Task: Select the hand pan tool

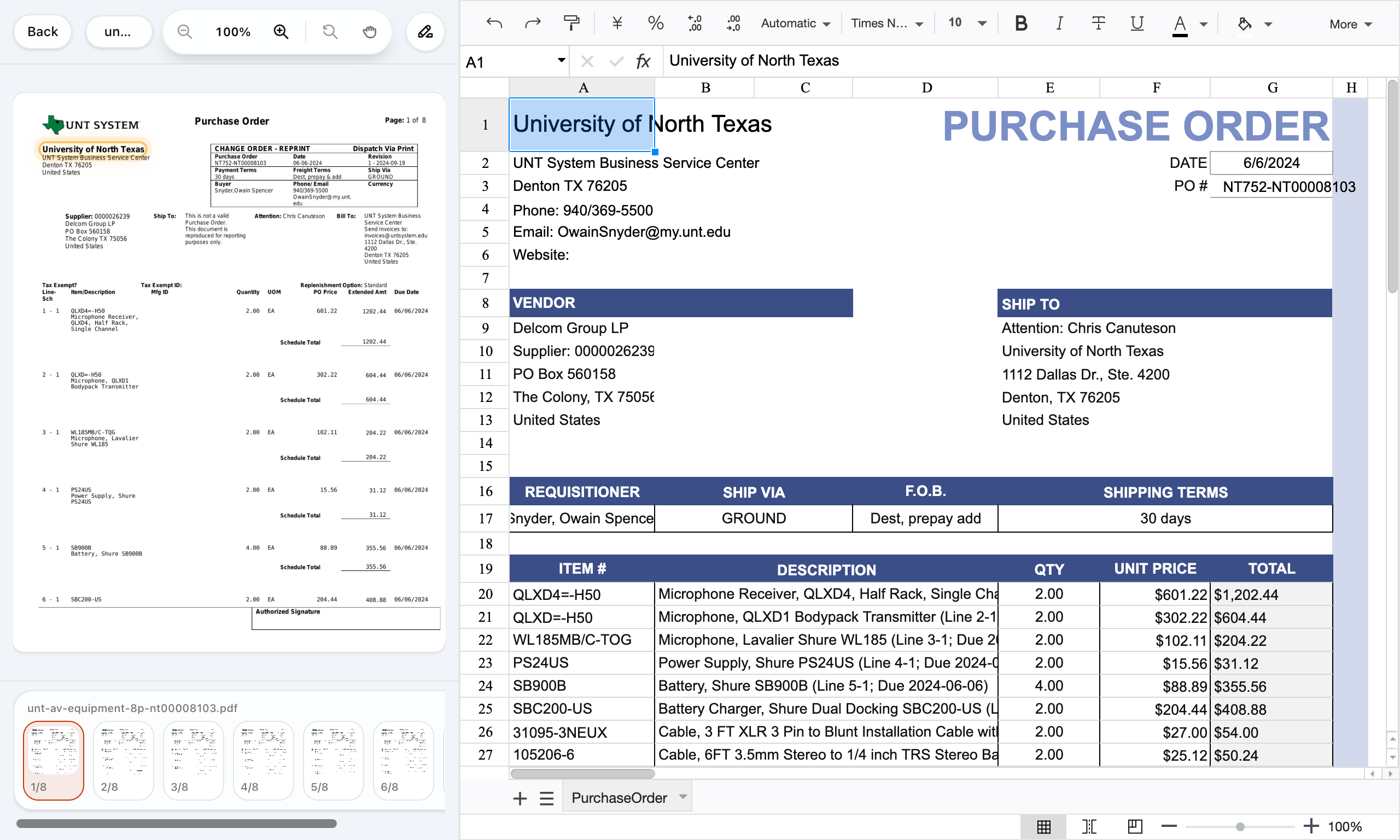Action: [370, 32]
